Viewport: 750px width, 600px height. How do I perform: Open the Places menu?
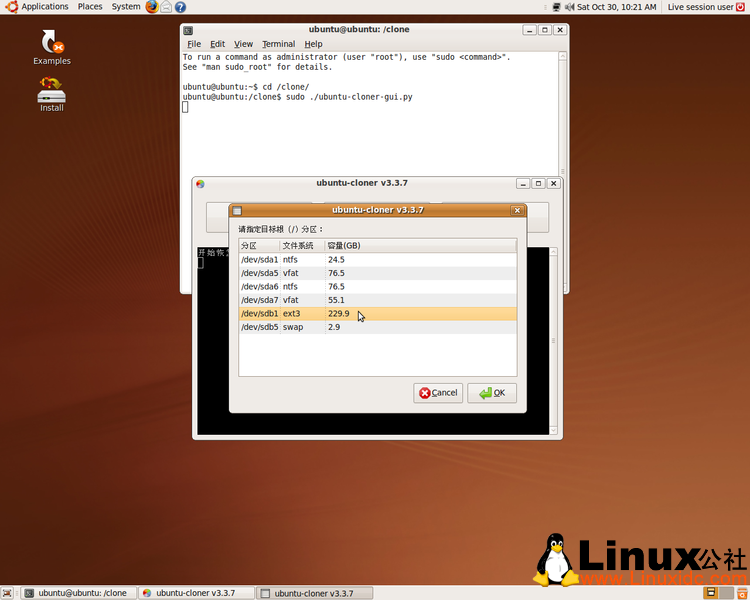click(x=90, y=7)
